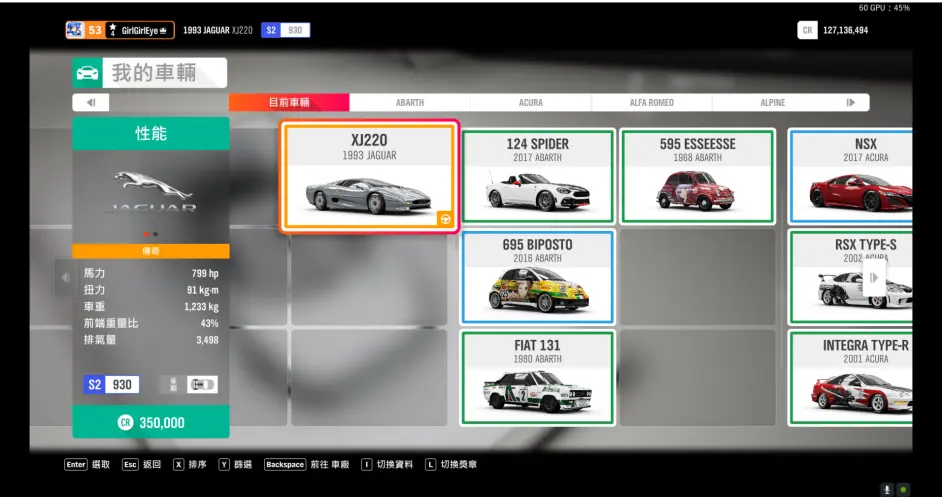Screen dimensions: 942x497
Task: Click the green status icon at bottom right
Action: (903, 490)
